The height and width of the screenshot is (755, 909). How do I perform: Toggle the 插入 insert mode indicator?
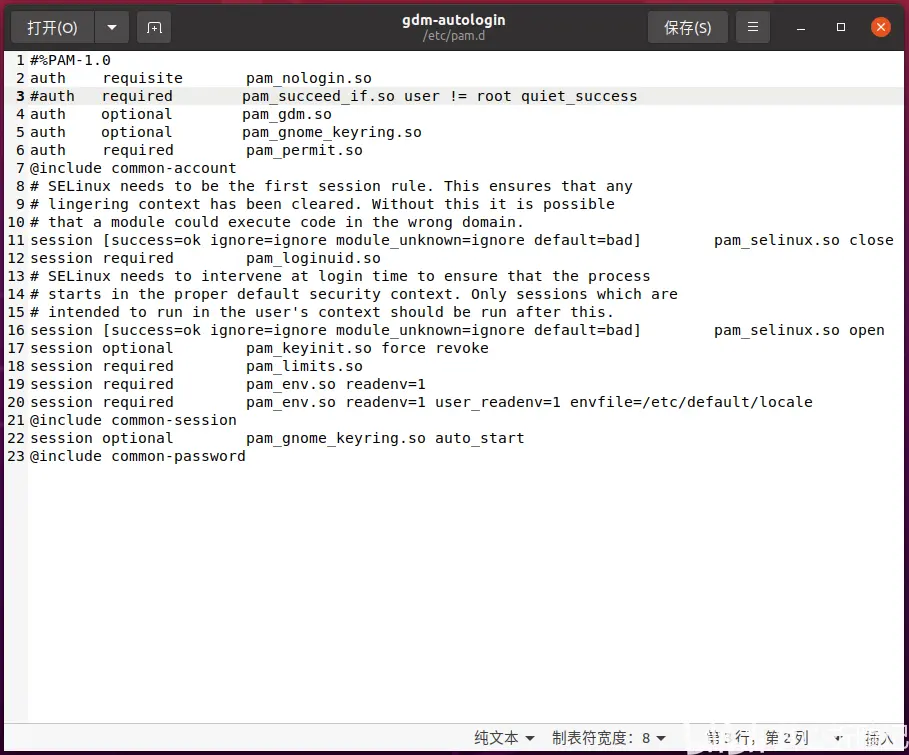tap(879, 738)
